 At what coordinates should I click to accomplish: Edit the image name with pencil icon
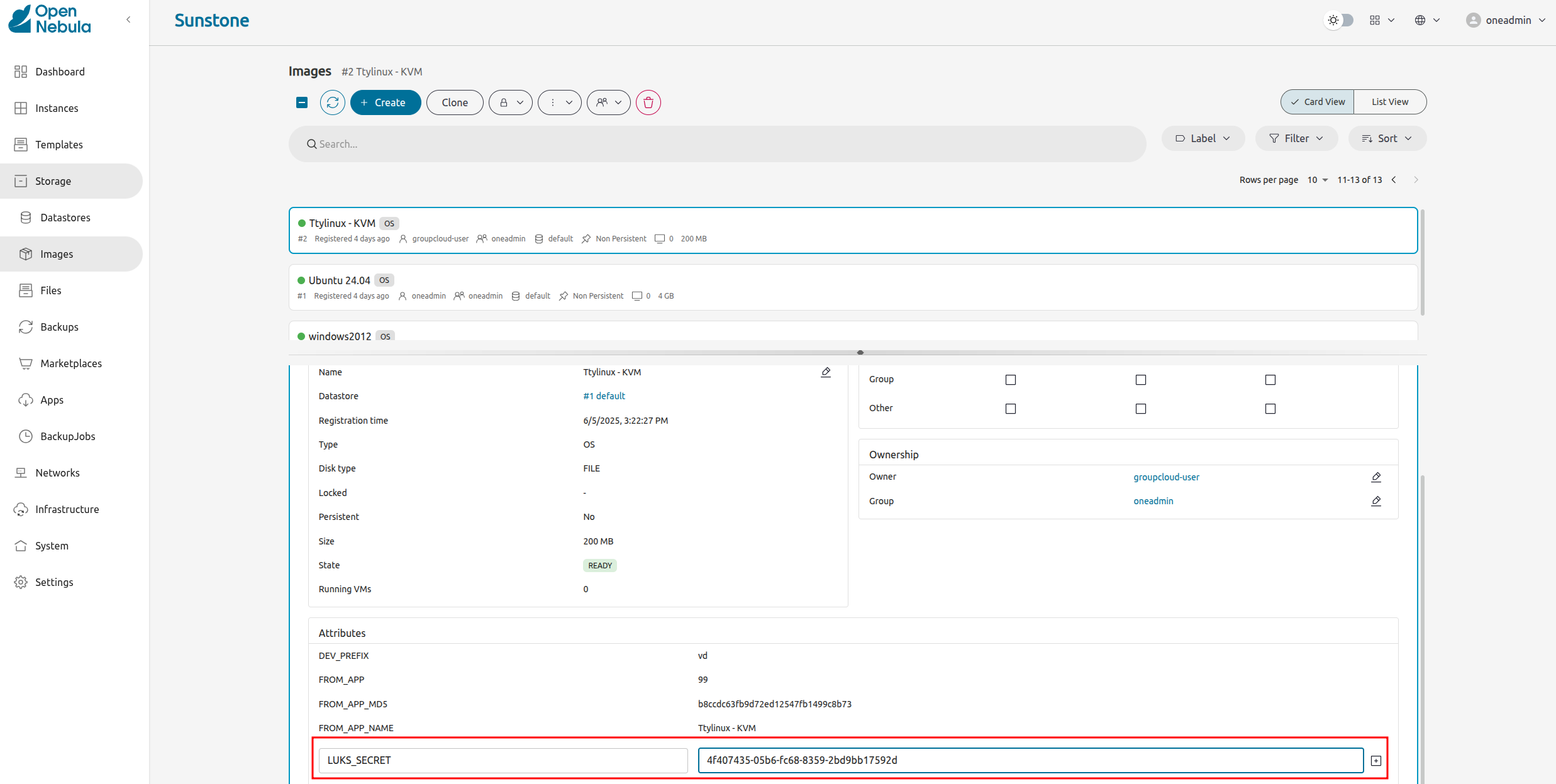[x=826, y=372]
